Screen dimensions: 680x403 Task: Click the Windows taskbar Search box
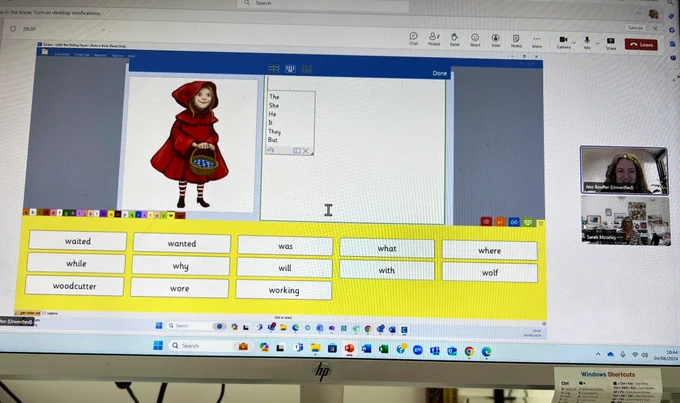(210, 346)
